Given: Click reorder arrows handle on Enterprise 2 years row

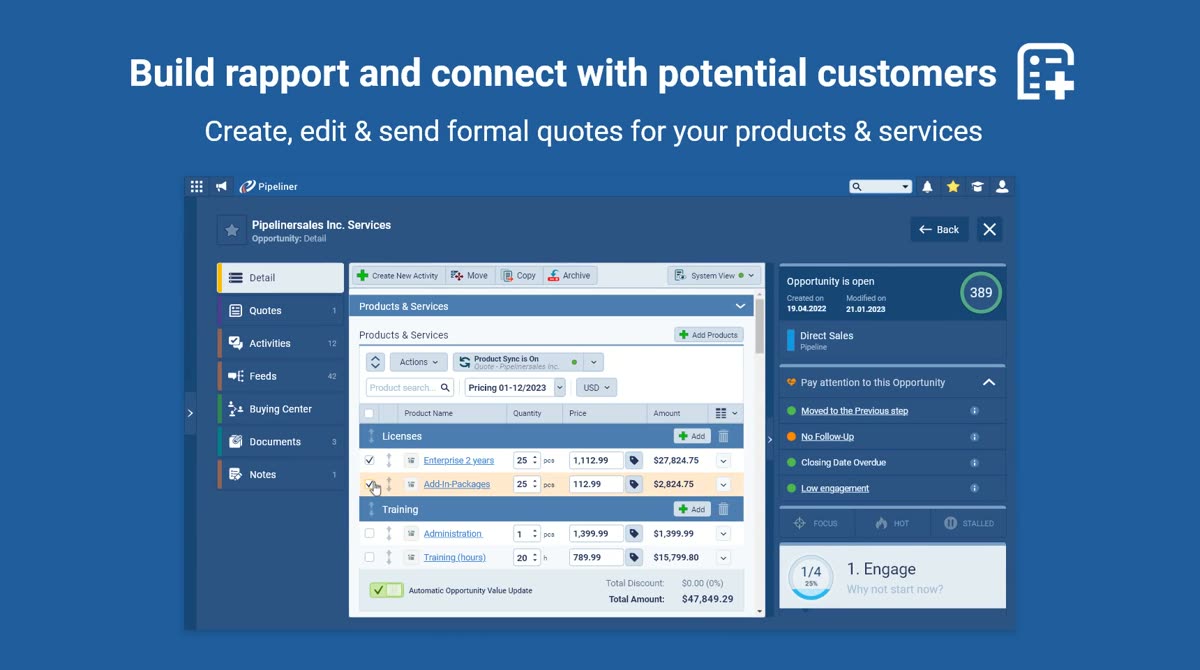Looking at the screenshot, I should 389,460.
